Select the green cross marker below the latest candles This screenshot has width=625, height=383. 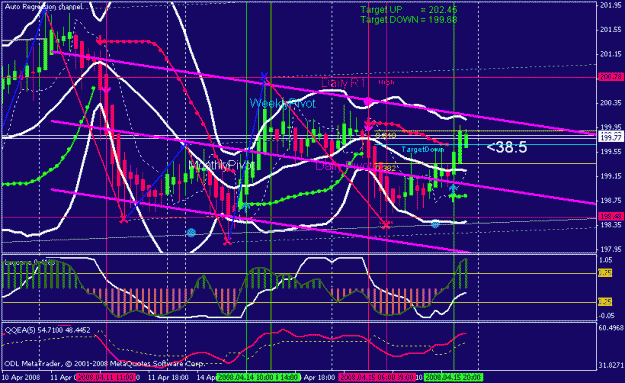point(453,196)
